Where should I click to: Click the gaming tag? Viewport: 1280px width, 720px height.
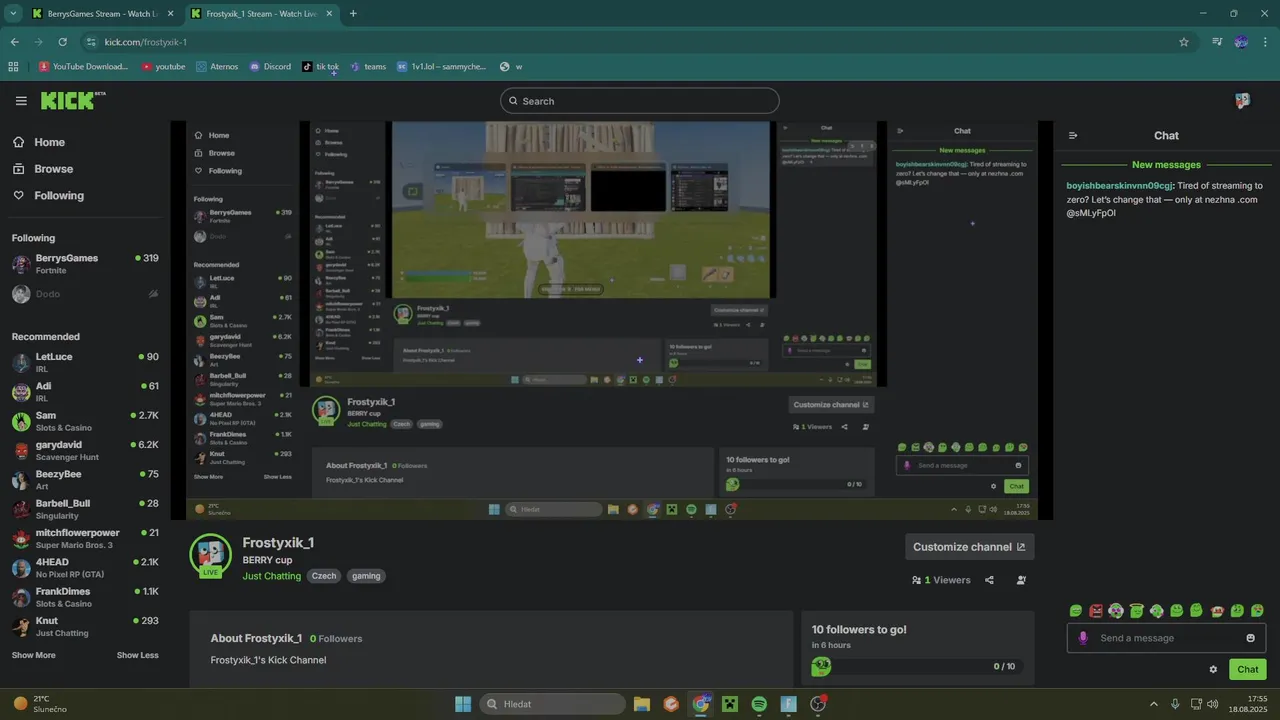click(x=366, y=576)
